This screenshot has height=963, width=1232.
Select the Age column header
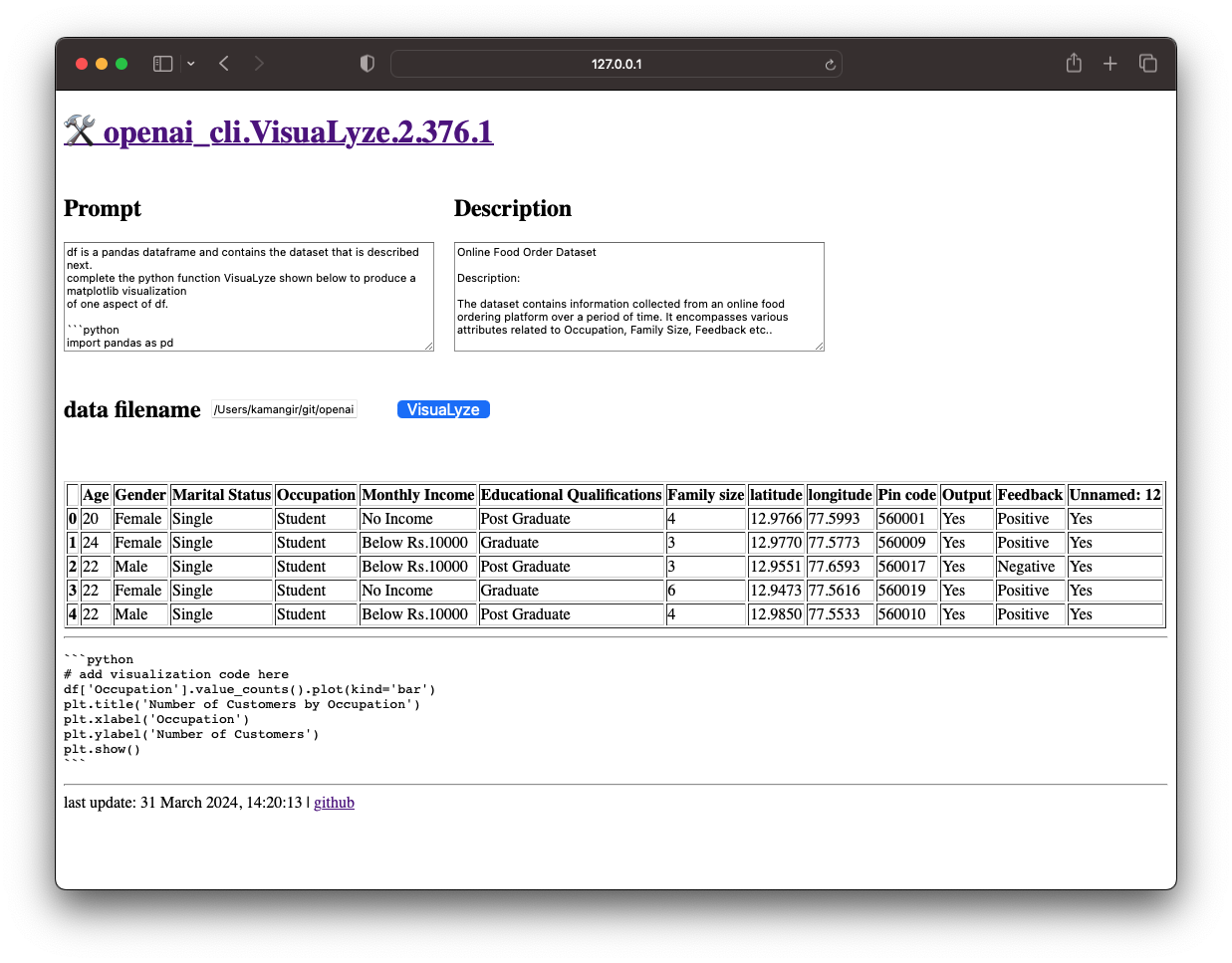coord(96,495)
